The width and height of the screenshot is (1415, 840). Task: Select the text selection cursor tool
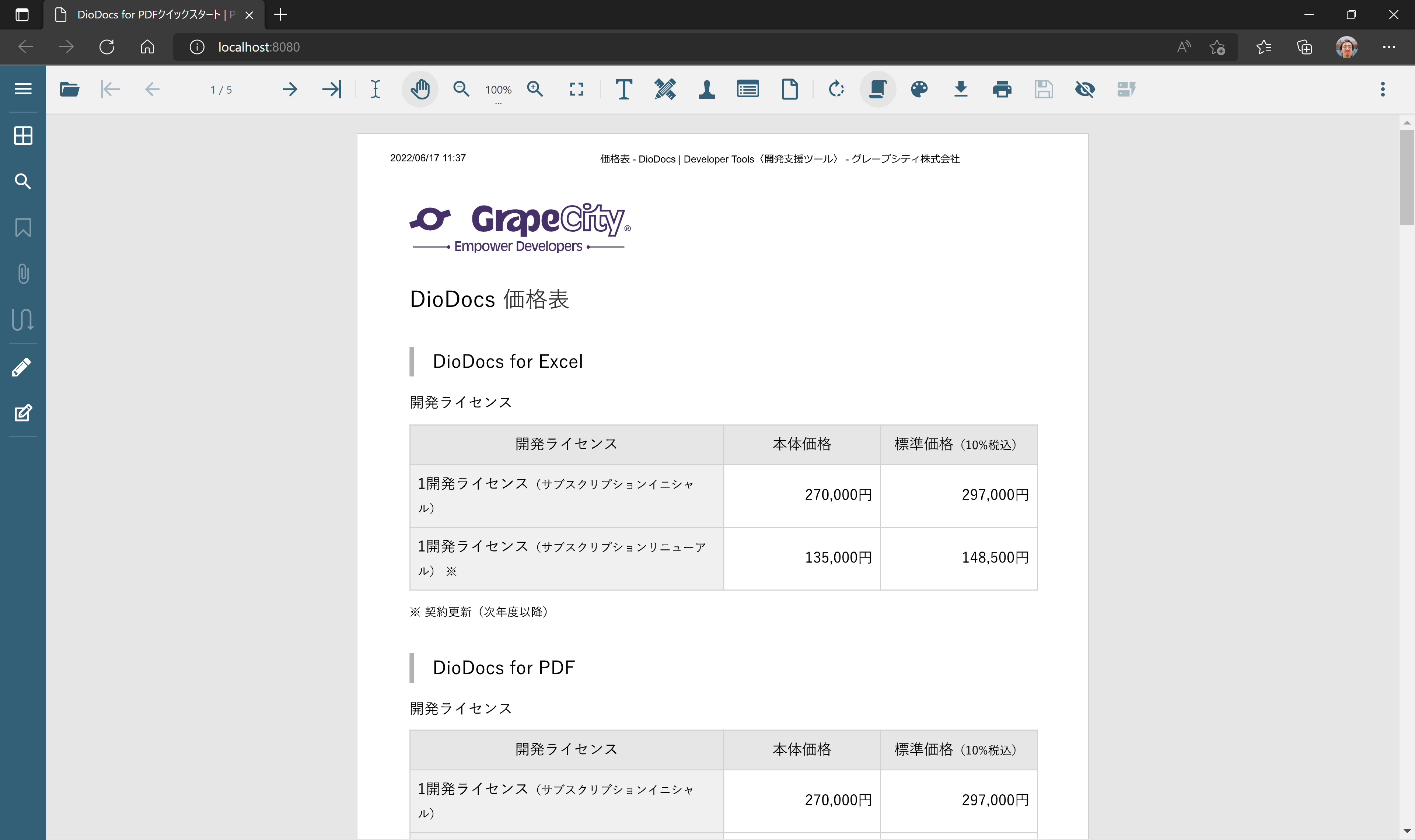pyautogui.click(x=375, y=89)
